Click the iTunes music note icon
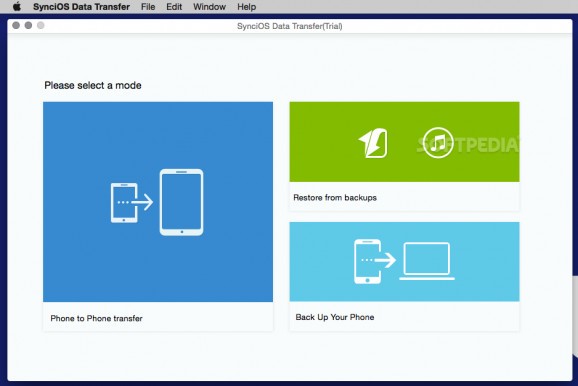The image size is (578, 386). pyautogui.click(x=438, y=143)
